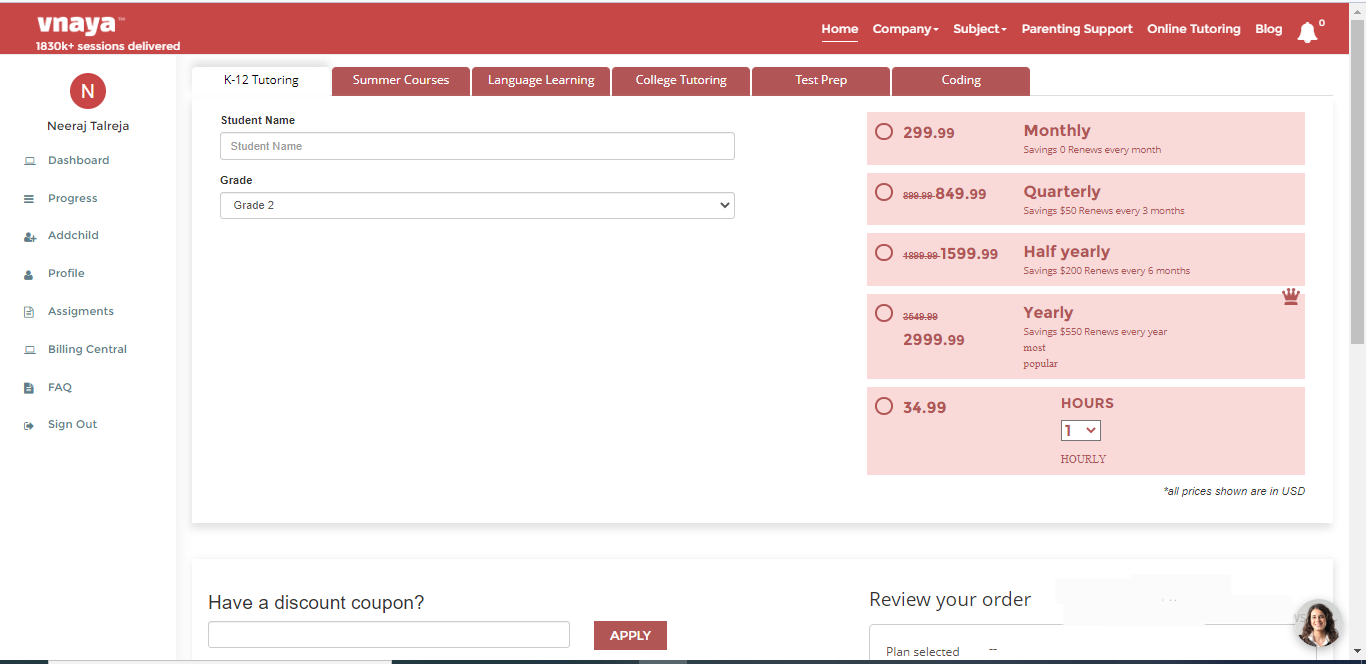Open the chat support avatar

(x=1318, y=624)
